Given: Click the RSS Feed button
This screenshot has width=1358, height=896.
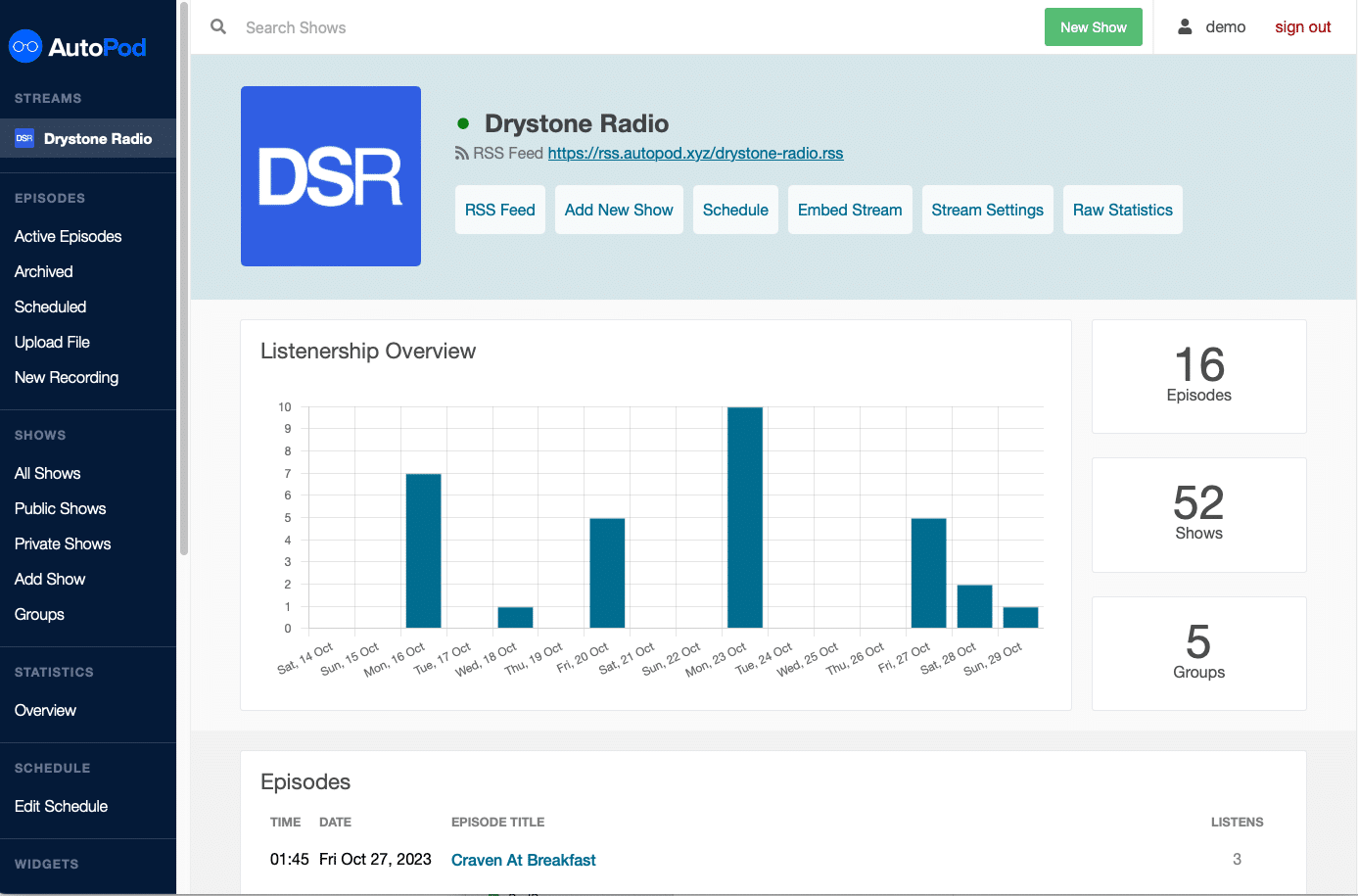Looking at the screenshot, I should (x=500, y=210).
